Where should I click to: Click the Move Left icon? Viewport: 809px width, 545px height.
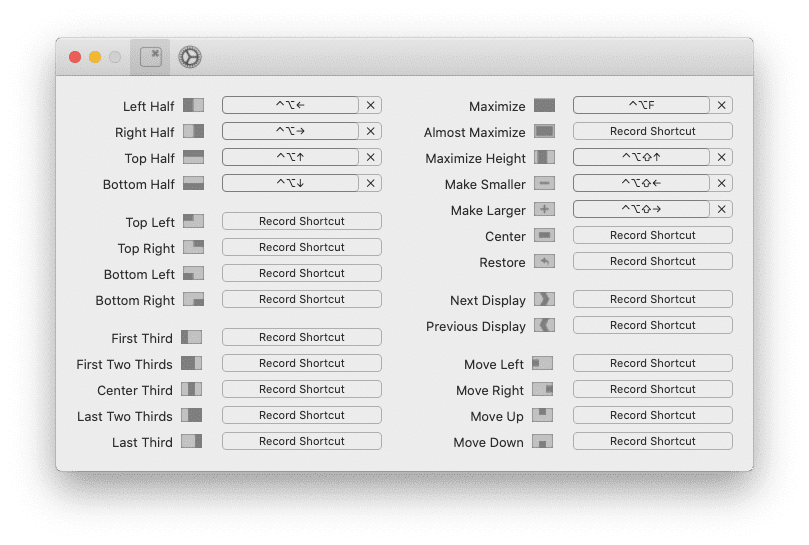[542, 363]
